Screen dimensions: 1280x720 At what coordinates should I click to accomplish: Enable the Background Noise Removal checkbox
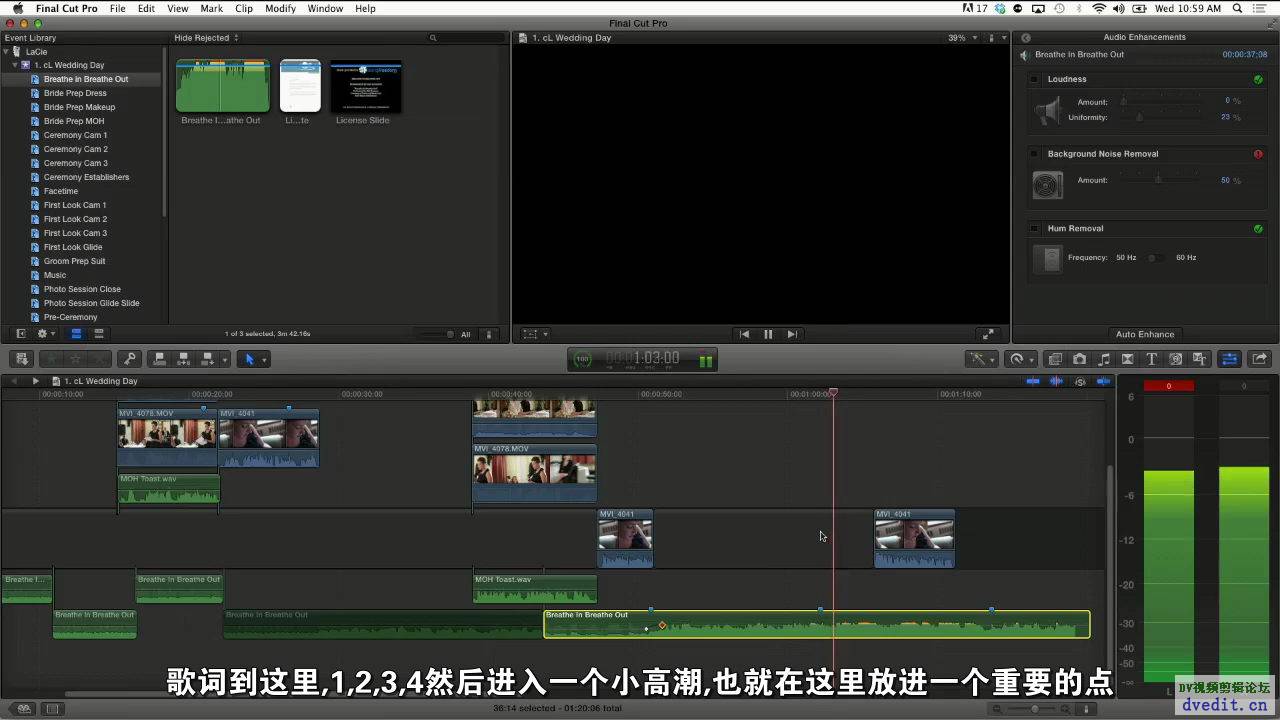click(x=1034, y=154)
